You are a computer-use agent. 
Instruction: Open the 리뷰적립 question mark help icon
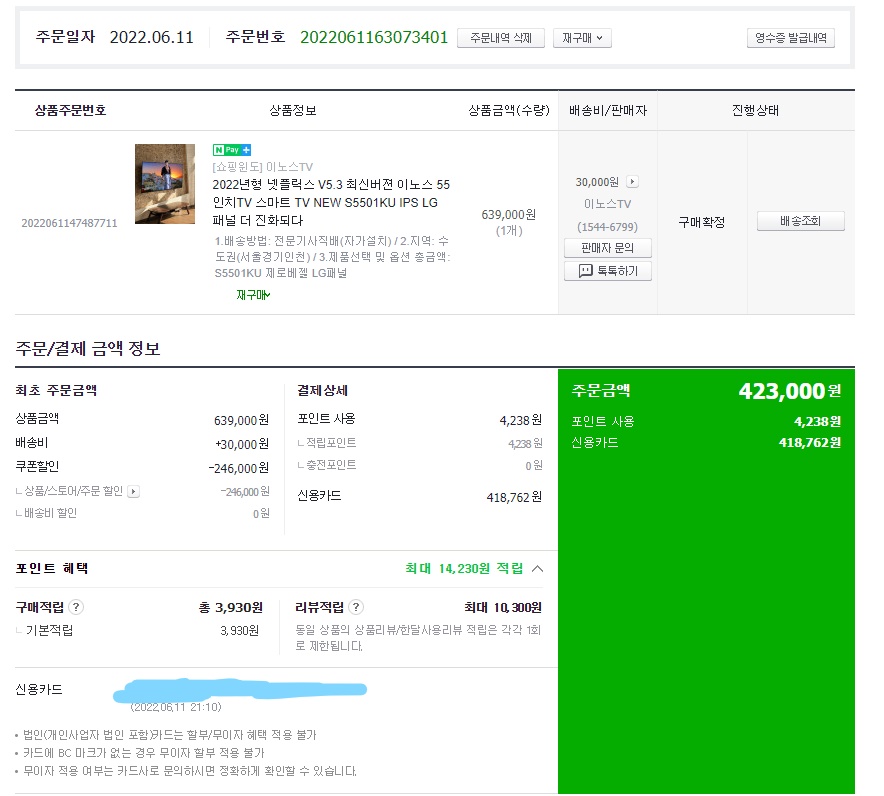[x=356, y=607]
